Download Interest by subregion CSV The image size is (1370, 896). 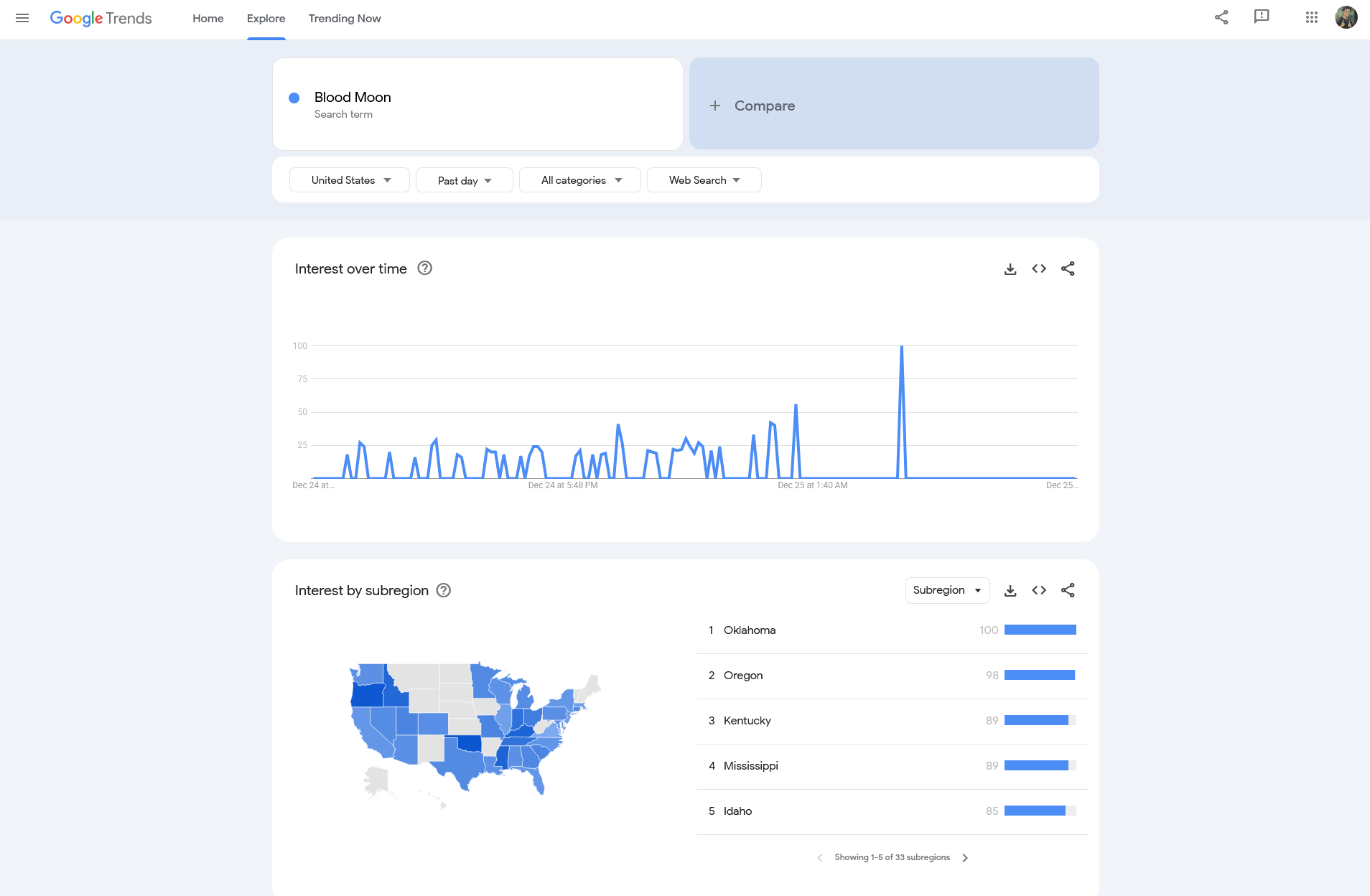tap(1010, 590)
